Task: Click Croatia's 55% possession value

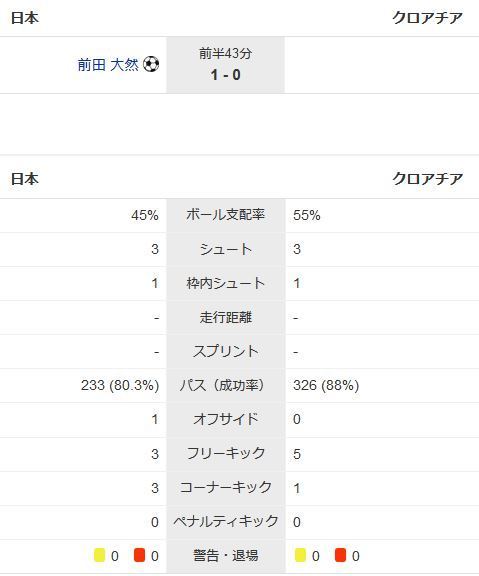Action: [x=307, y=215]
